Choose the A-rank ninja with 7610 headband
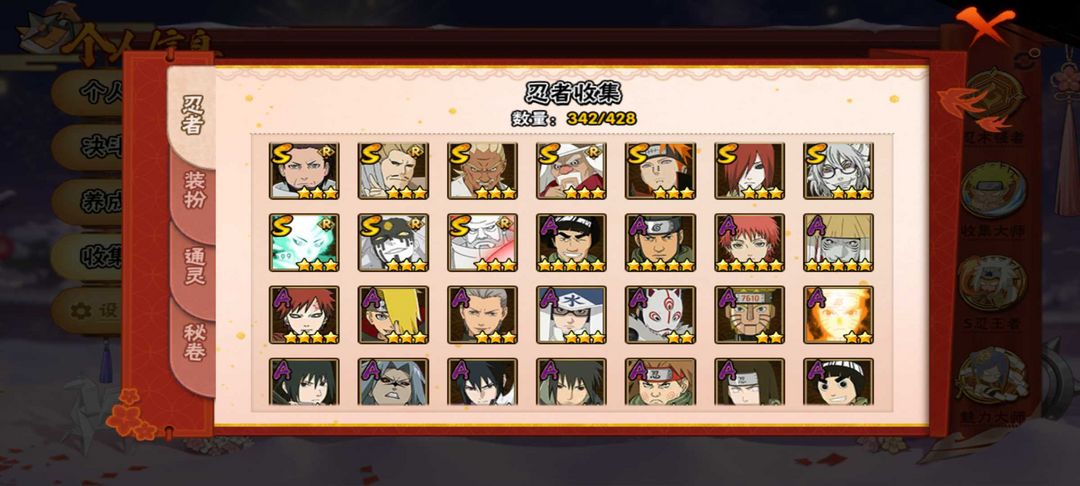This screenshot has width=1080, height=486. tap(749, 315)
